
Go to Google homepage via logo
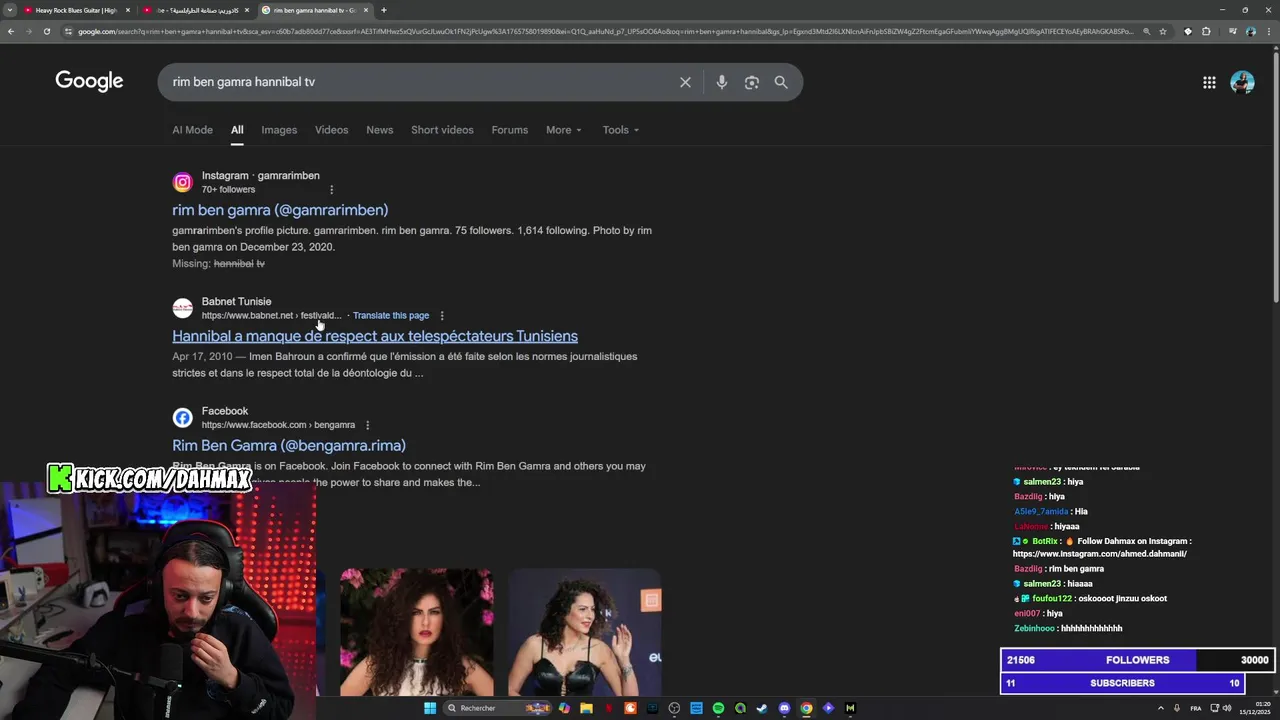pyautogui.click(x=89, y=81)
